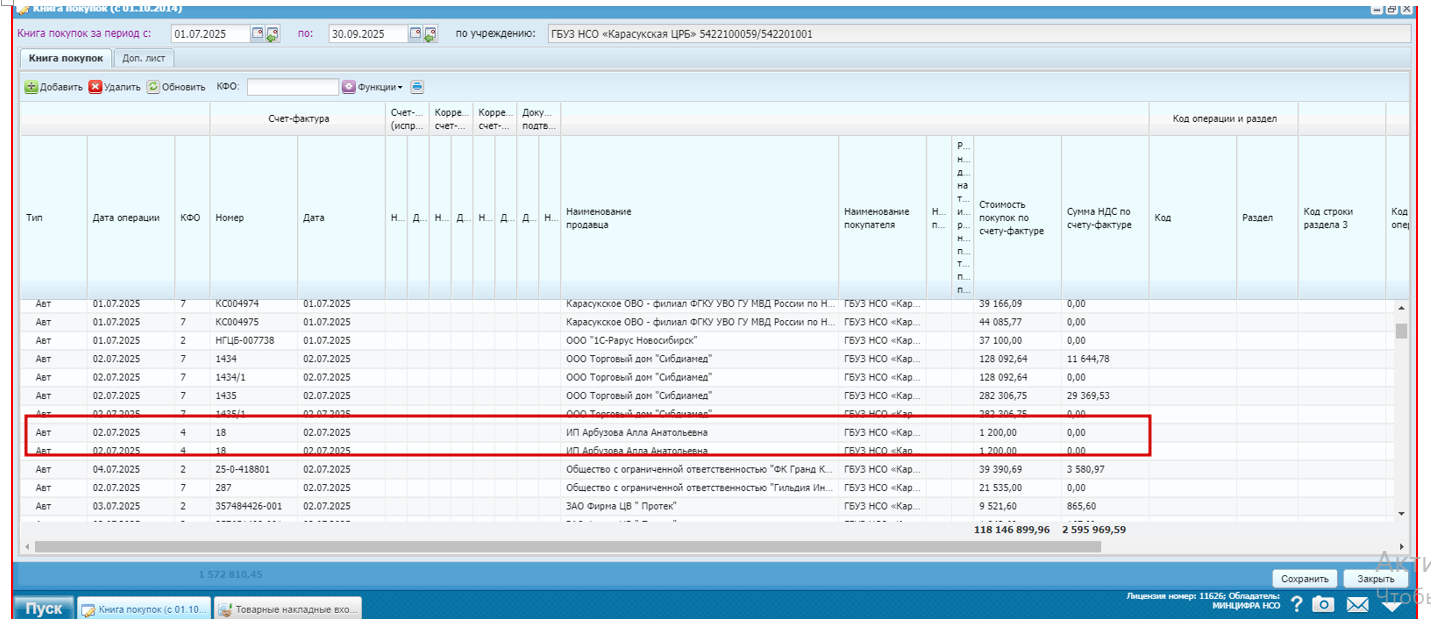
Task: Click Стоимость покупок по счету-фактуре header
Action: click(x=1018, y=218)
